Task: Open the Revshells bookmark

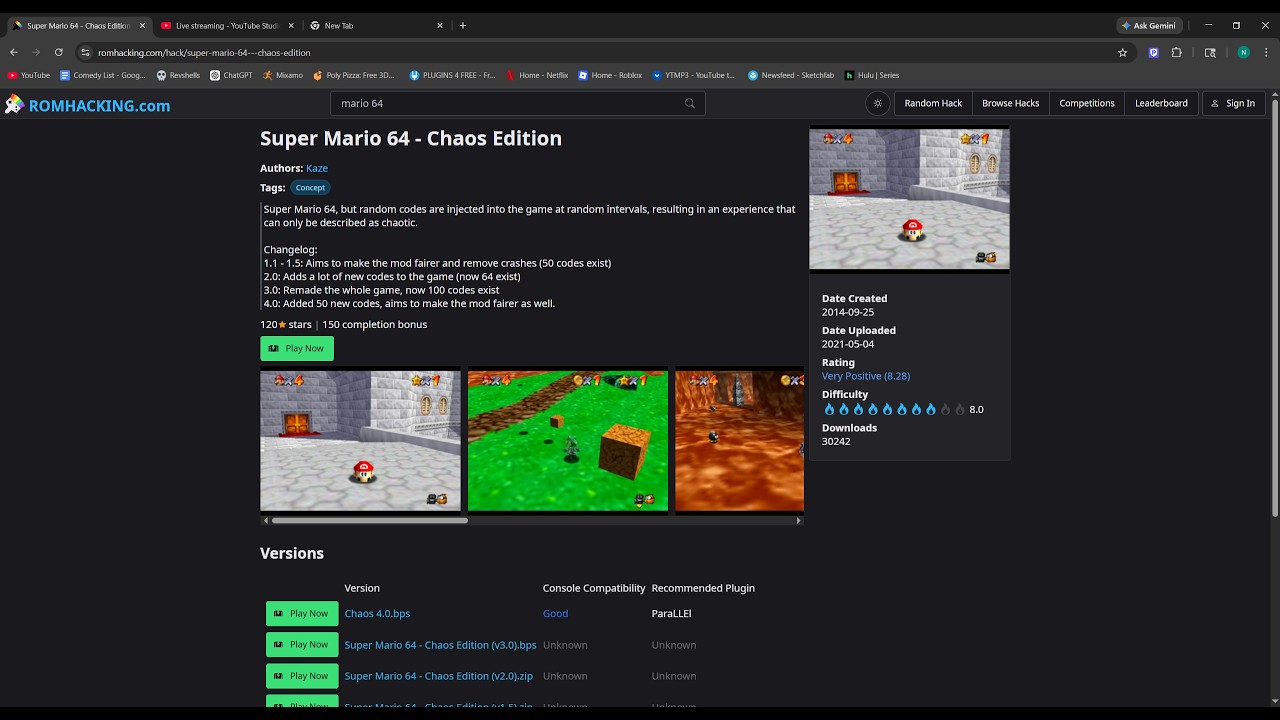Action: pyautogui.click(x=178, y=75)
